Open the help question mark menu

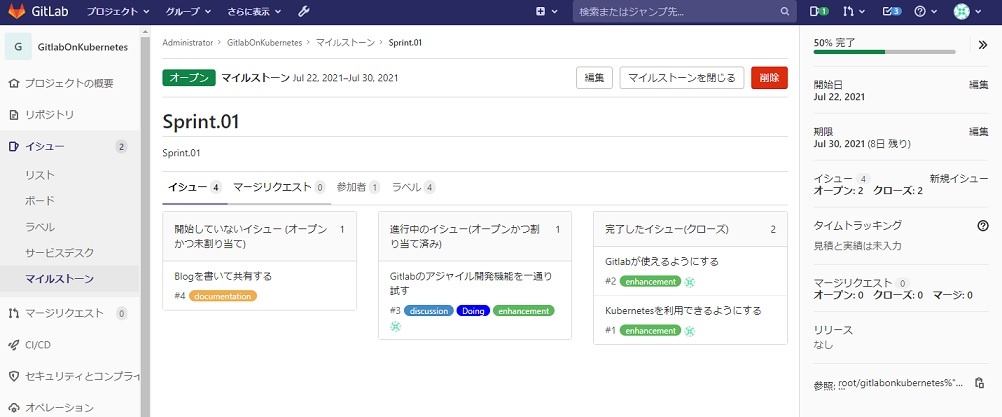[925, 11]
